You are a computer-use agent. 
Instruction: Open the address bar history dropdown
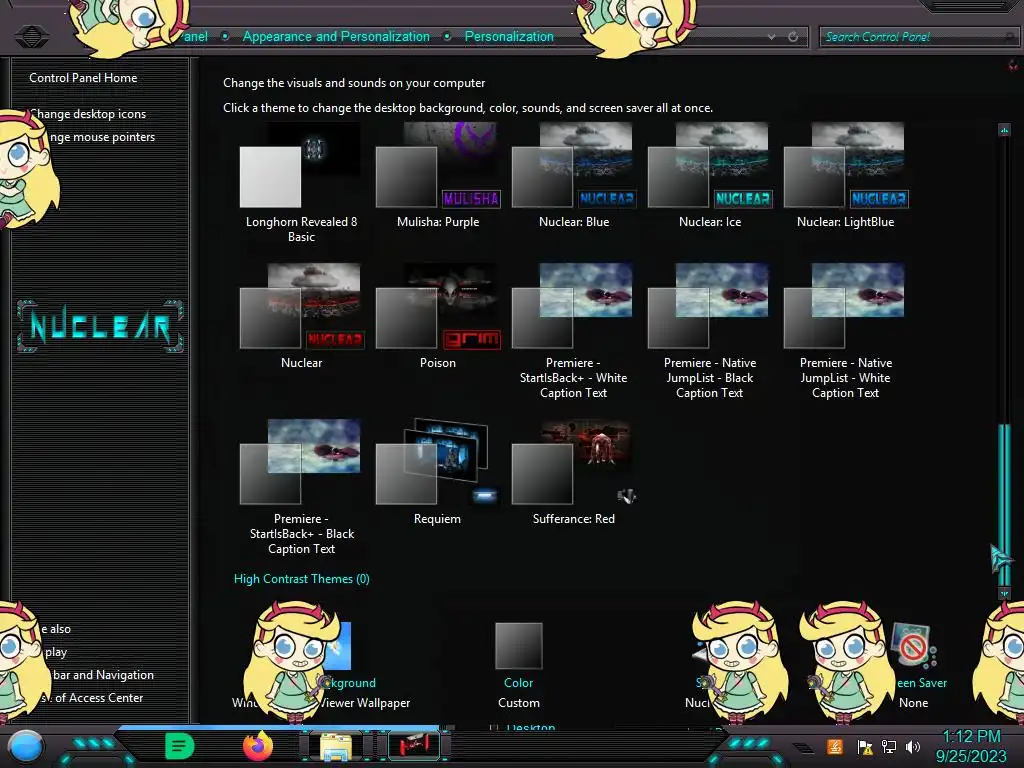[771, 37]
